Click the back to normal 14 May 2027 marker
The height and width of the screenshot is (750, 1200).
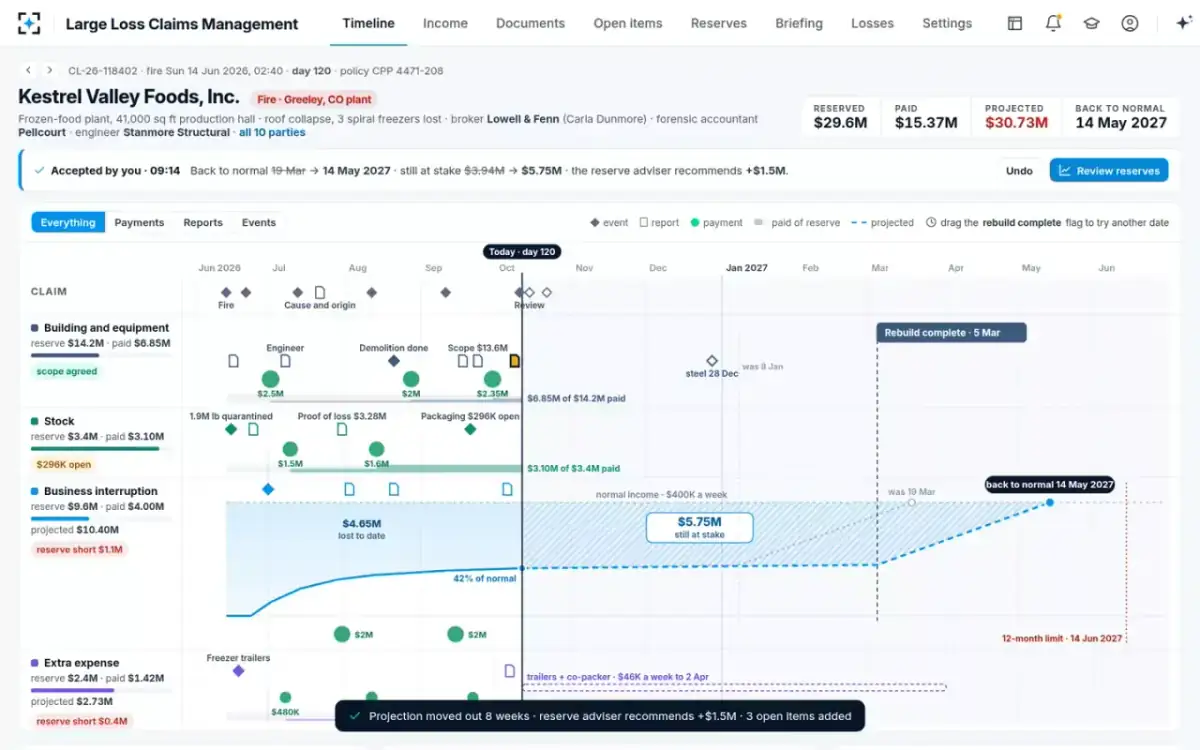[1049, 485]
